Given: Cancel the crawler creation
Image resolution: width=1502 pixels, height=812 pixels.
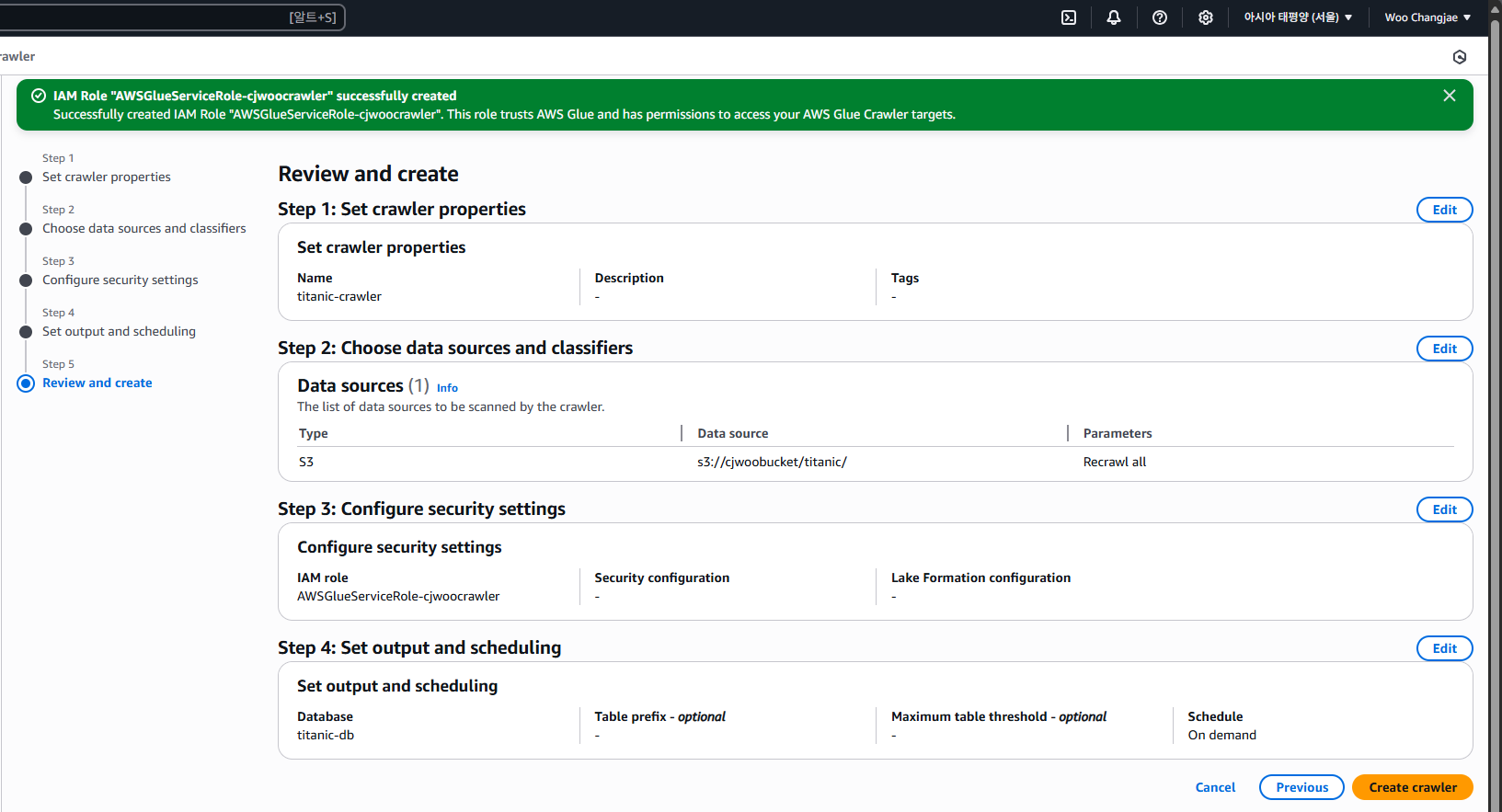Looking at the screenshot, I should point(1215,787).
